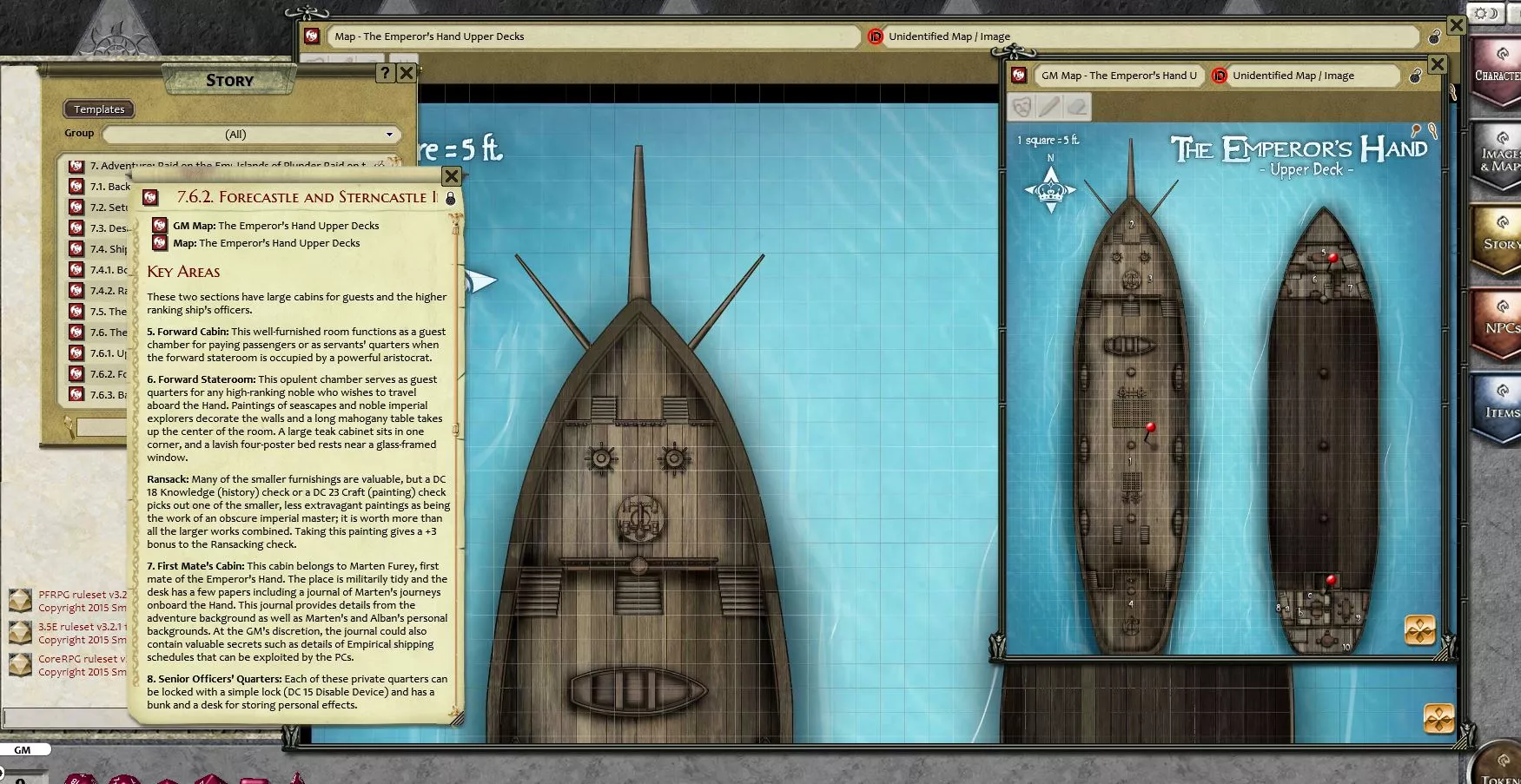
Task: Open Story window help button
Action: pyautogui.click(x=385, y=73)
